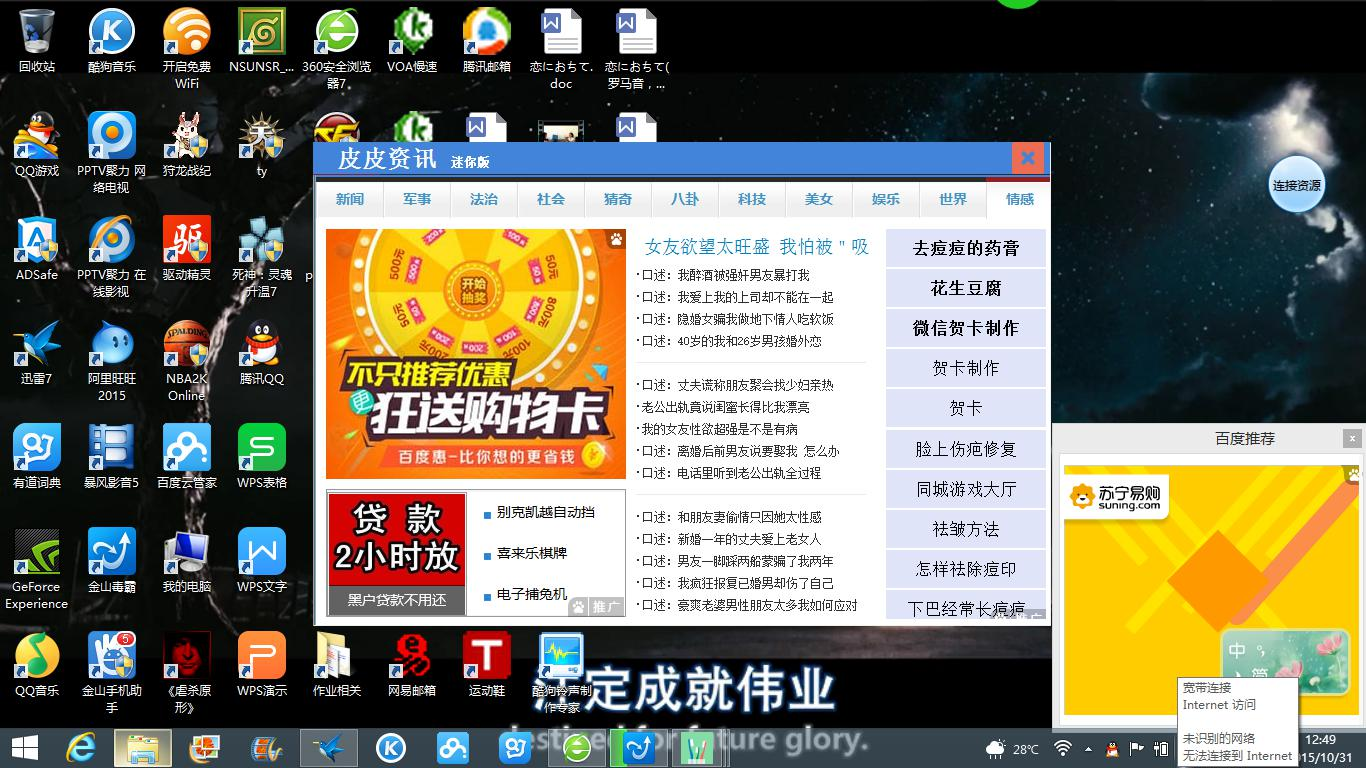
Task: Launch 迅雷7 desktop icon
Action: (36, 345)
